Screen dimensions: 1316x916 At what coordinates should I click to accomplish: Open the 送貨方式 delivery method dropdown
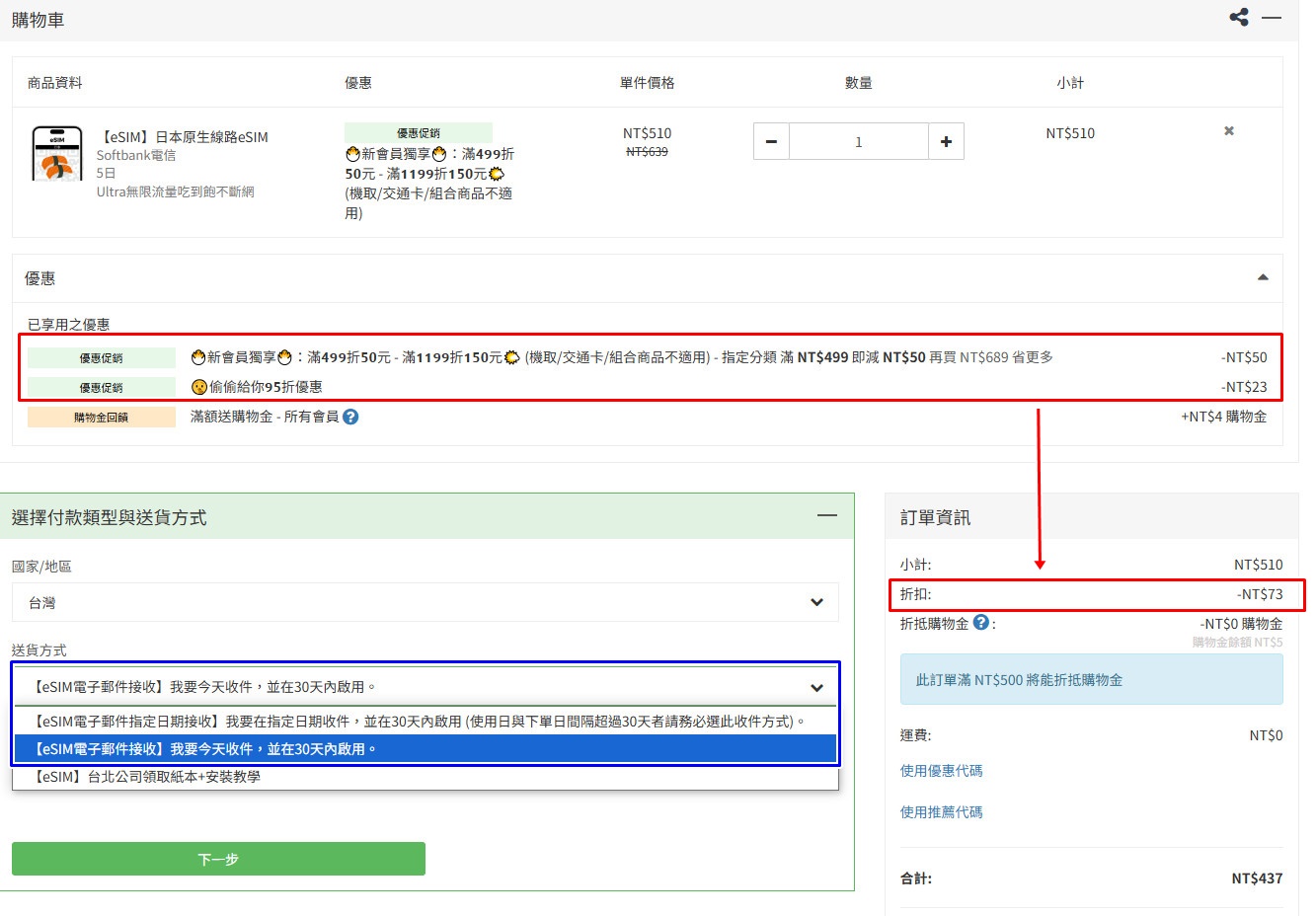pos(425,687)
